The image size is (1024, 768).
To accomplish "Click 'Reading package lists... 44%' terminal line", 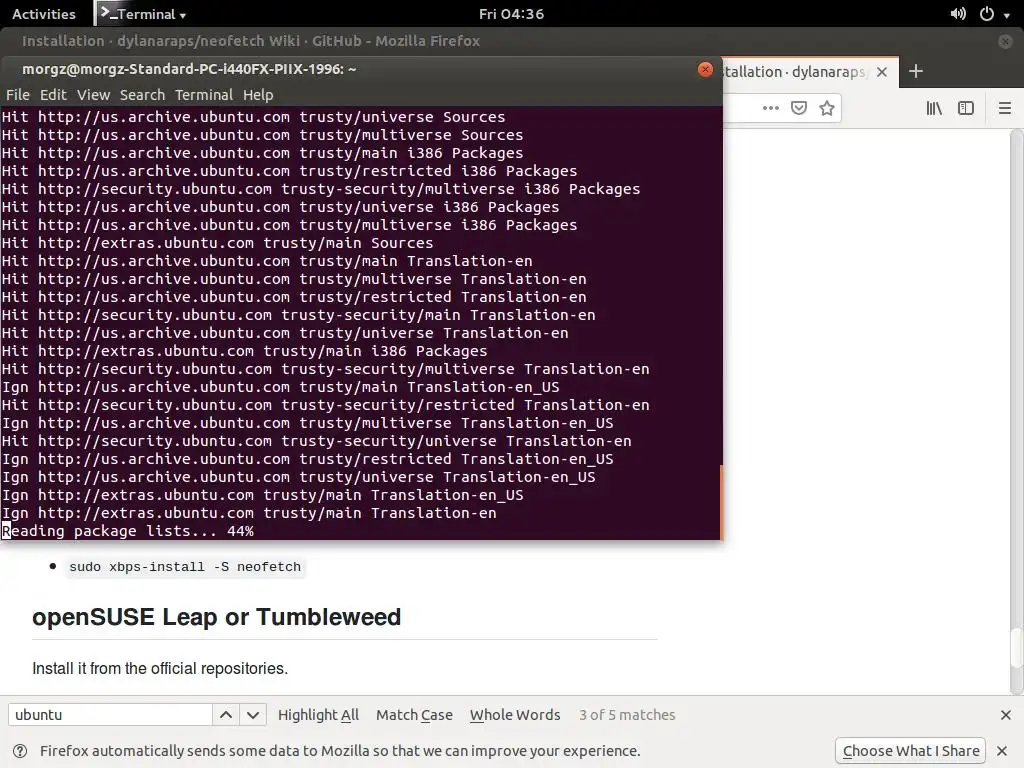I will pos(128,531).
